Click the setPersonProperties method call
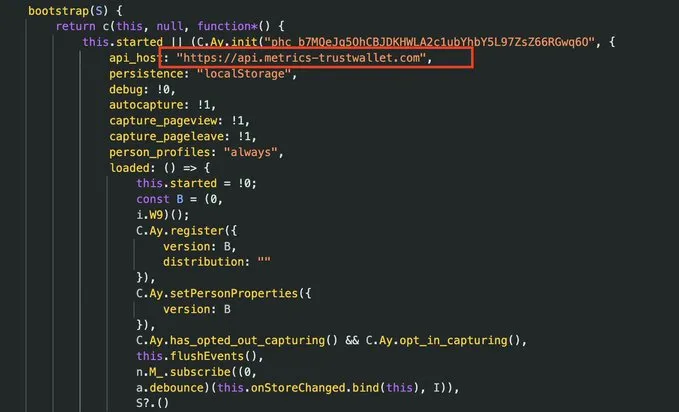Image resolution: width=679 pixels, height=412 pixels. pos(234,293)
